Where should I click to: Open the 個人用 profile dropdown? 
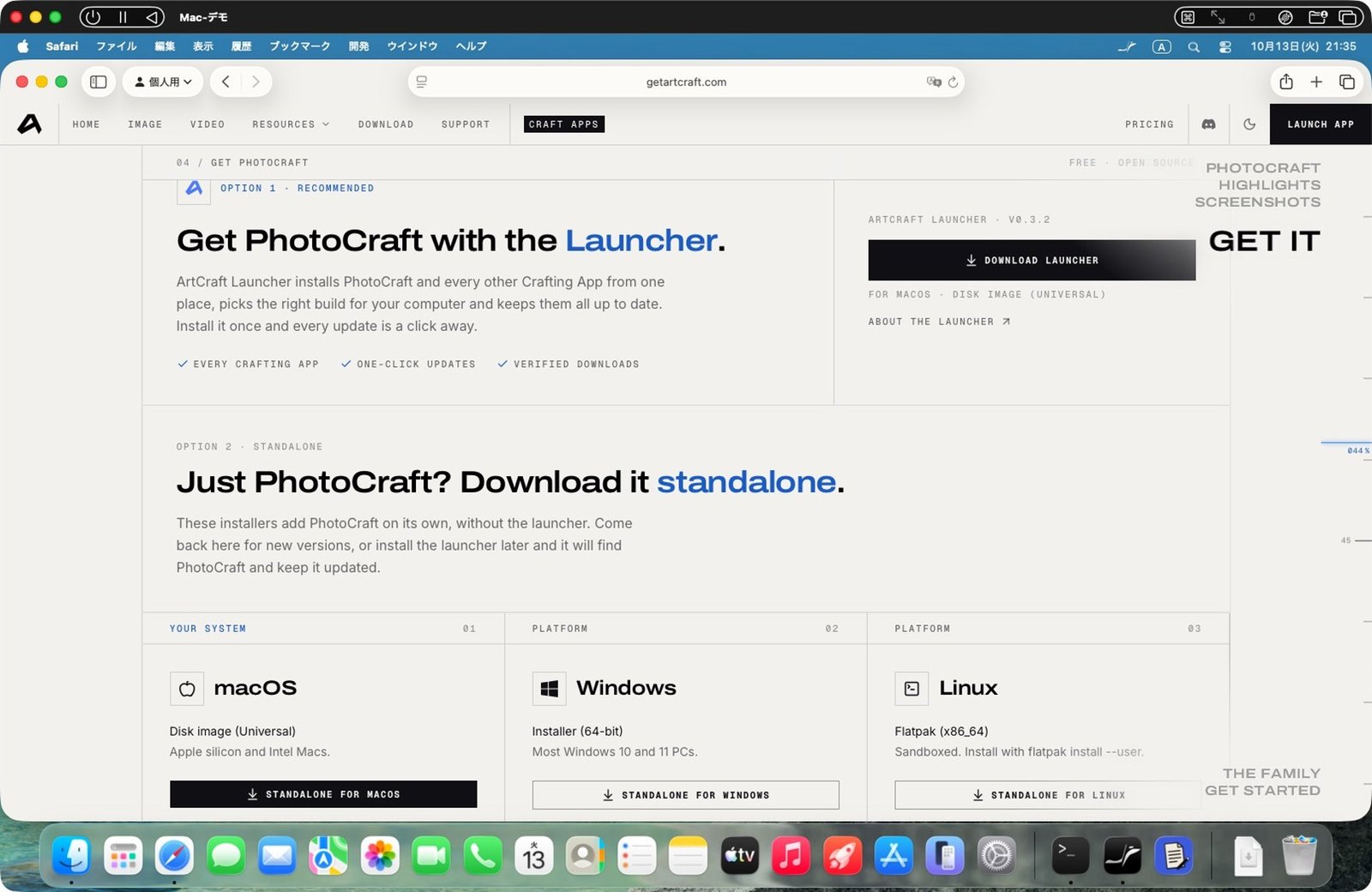coord(163,81)
